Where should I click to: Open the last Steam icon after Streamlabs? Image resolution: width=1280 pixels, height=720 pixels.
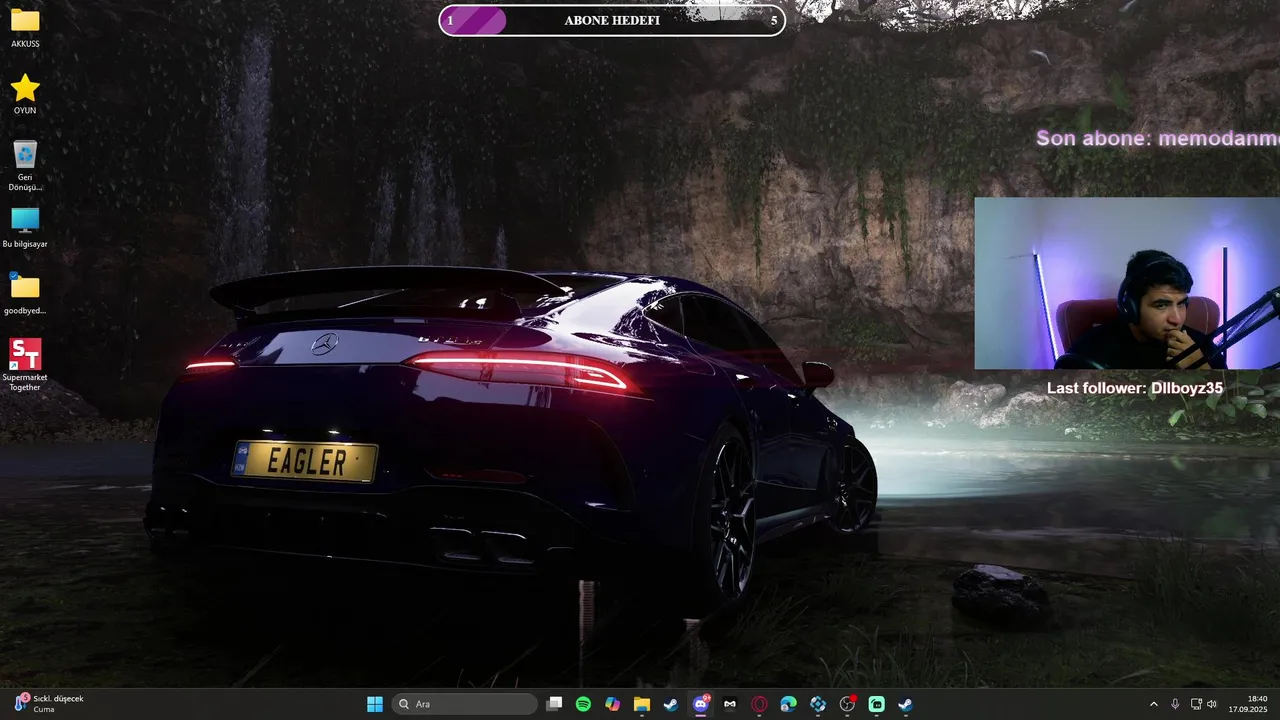coord(906,704)
